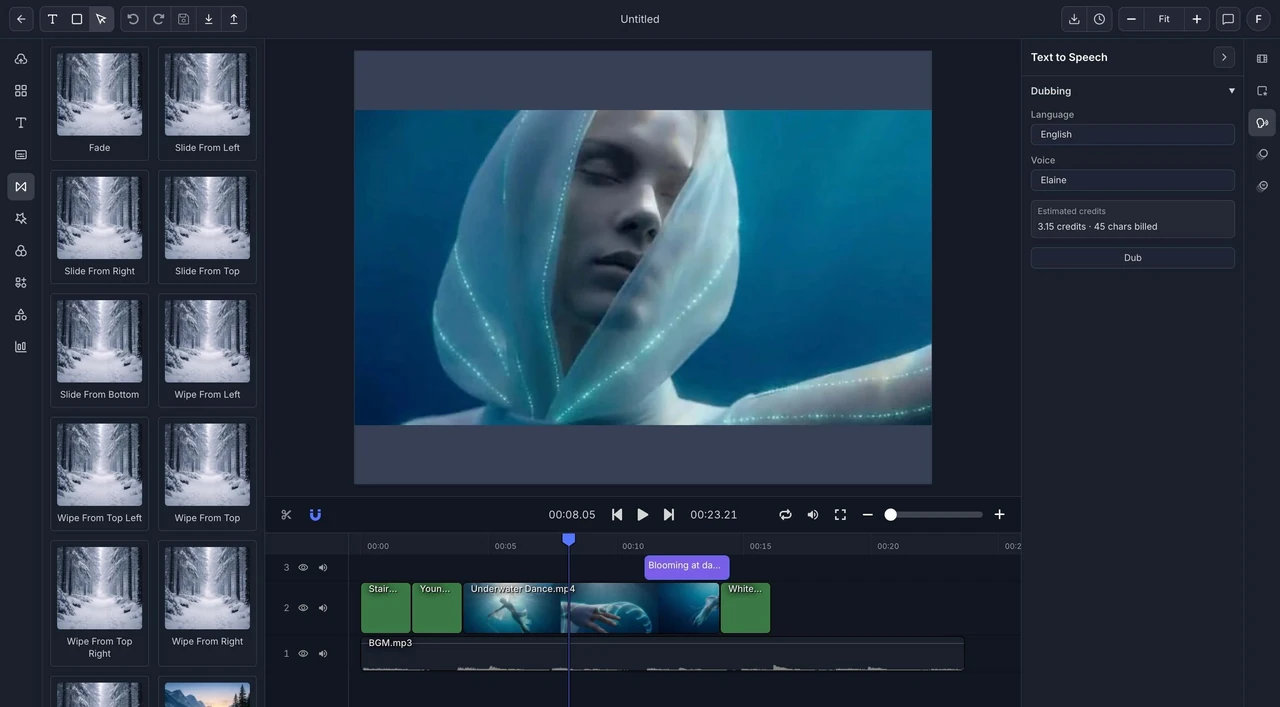Image resolution: width=1280 pixels, height=707 pixels.
Task: Select the rectangle shape tool
Action: click(x=77, y=19)
